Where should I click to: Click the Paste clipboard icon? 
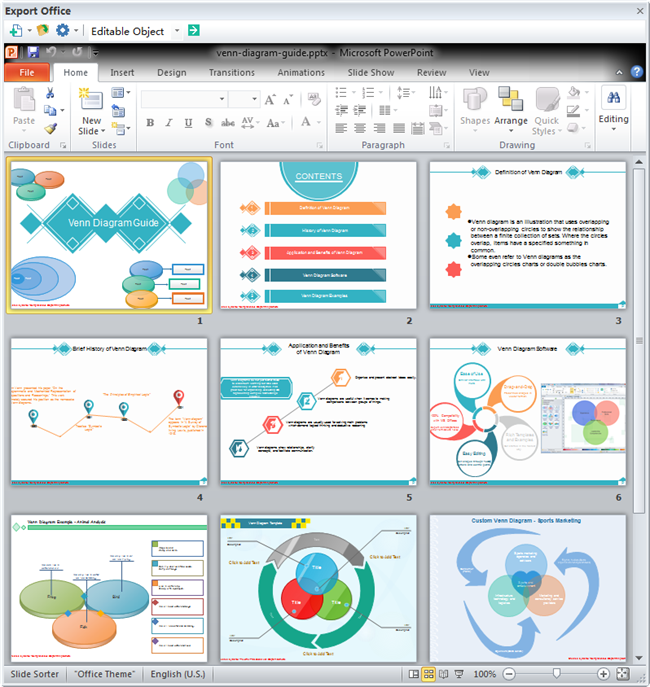(24, 99)
